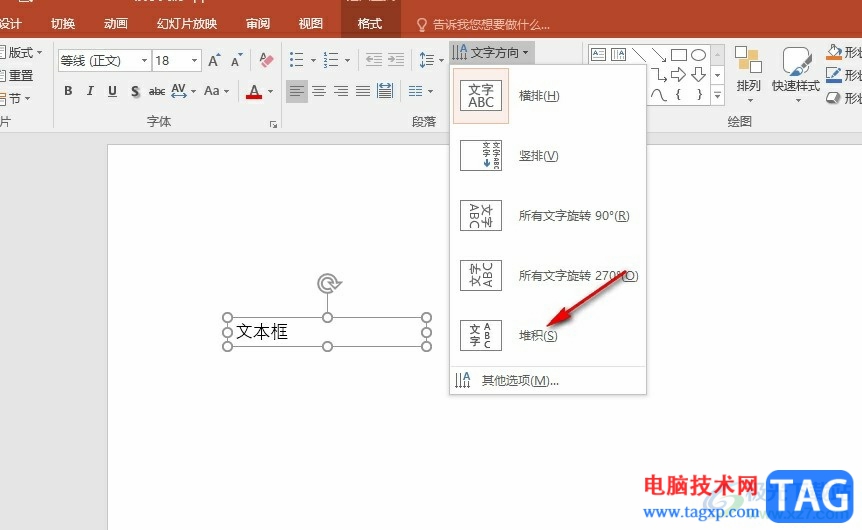
Task: Align text left
Action: [297, 91]
